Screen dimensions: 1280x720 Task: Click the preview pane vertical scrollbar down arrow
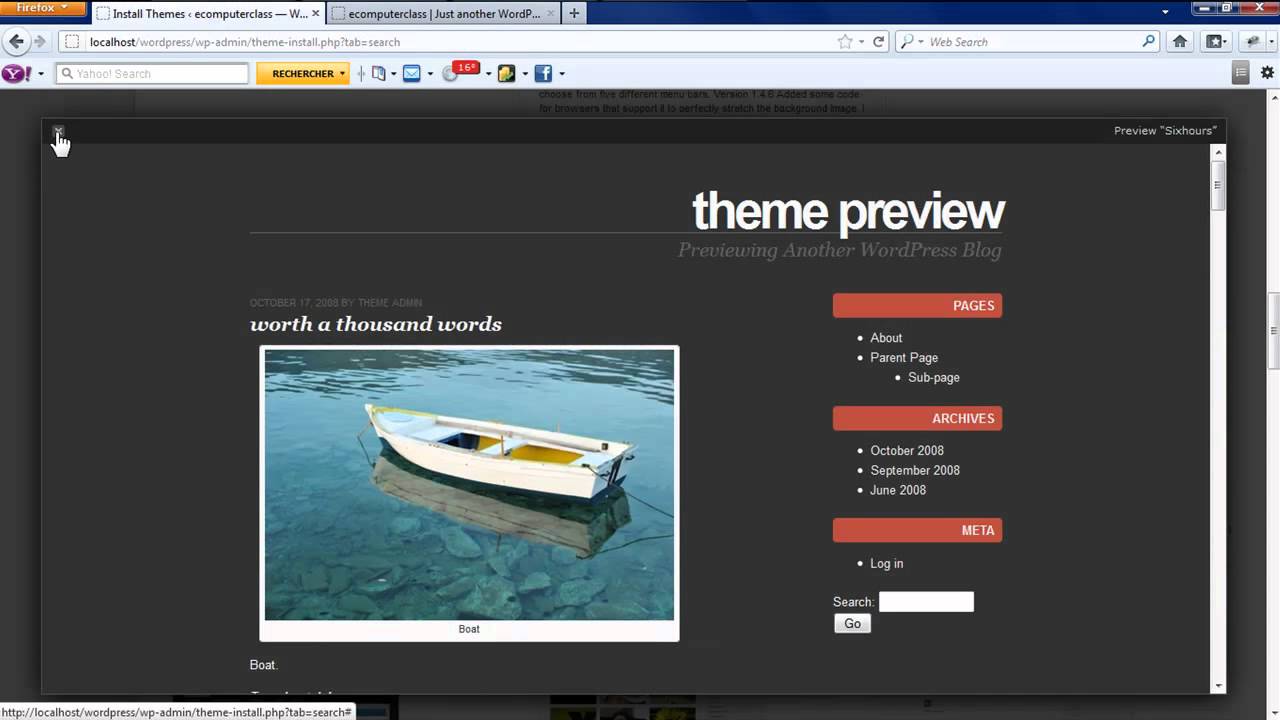pos(1218,686)
